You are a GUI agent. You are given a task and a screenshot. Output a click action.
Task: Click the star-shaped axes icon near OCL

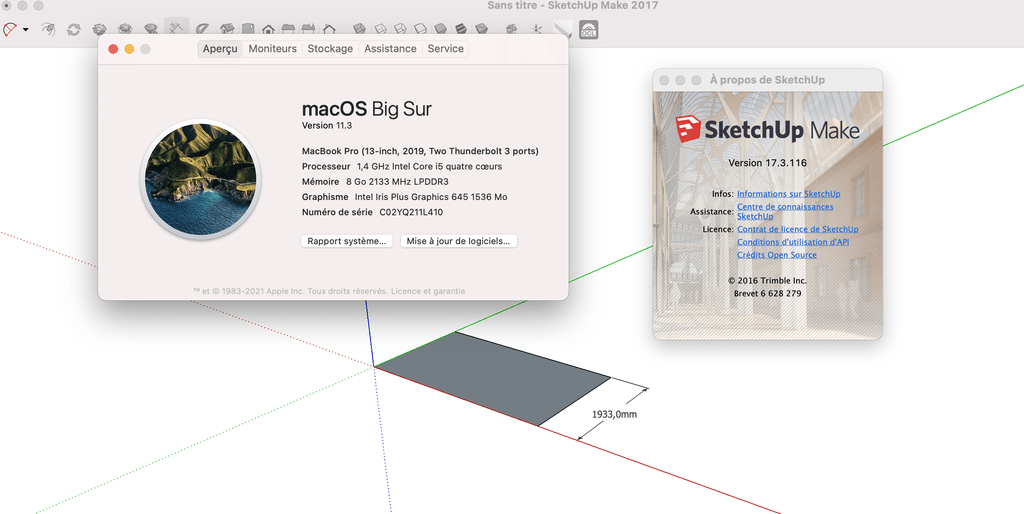click(537, 29)
